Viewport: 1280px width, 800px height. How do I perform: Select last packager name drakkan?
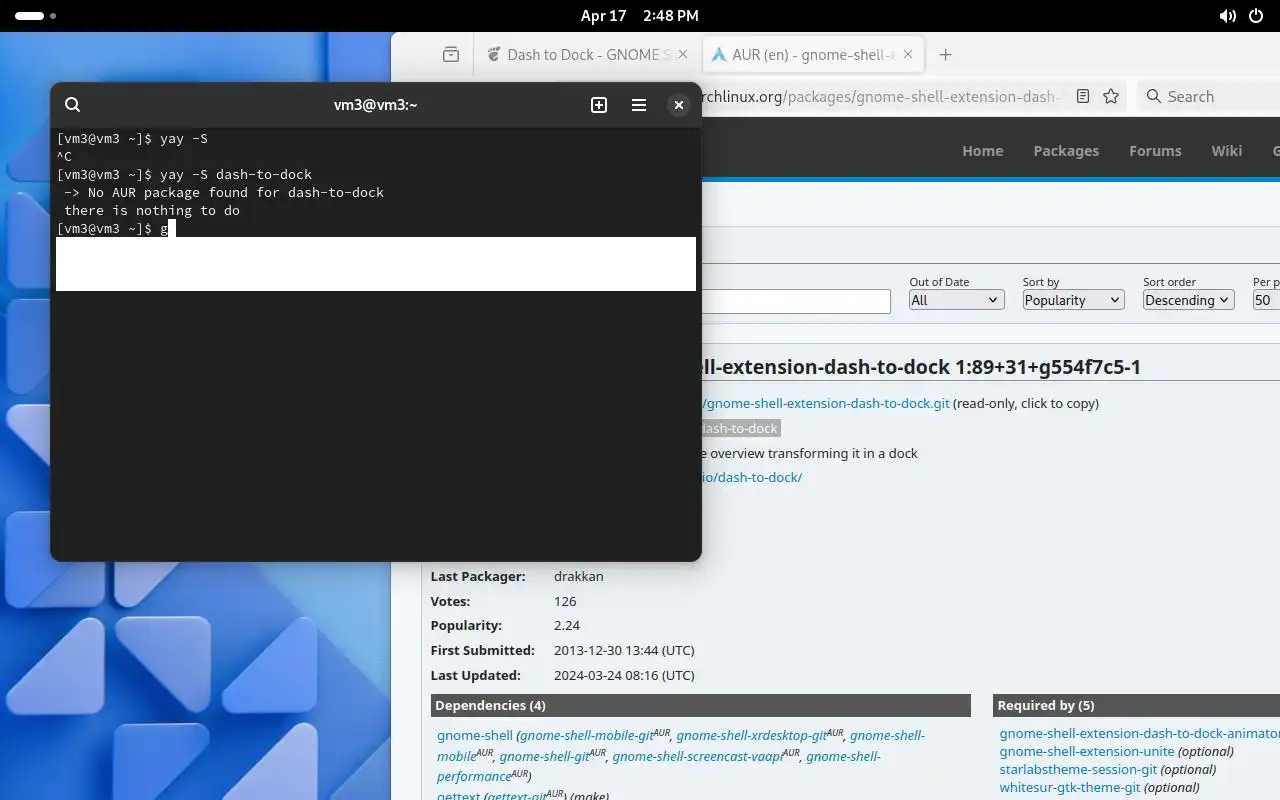[x=579, y=576]
